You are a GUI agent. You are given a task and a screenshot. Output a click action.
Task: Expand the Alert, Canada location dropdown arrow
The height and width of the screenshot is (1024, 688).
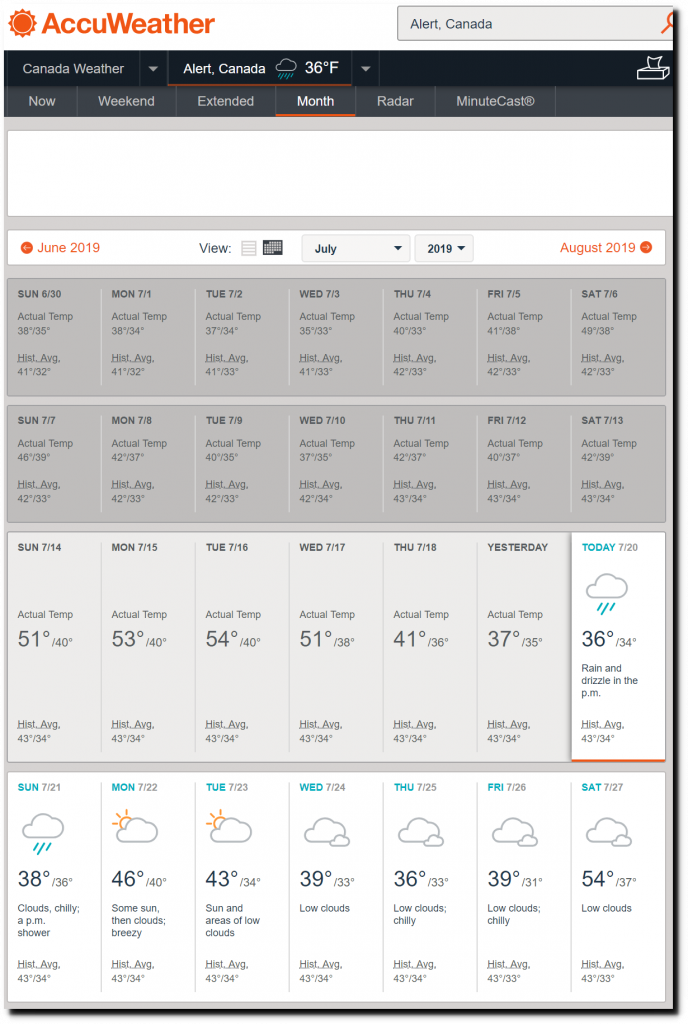point(366,69)
